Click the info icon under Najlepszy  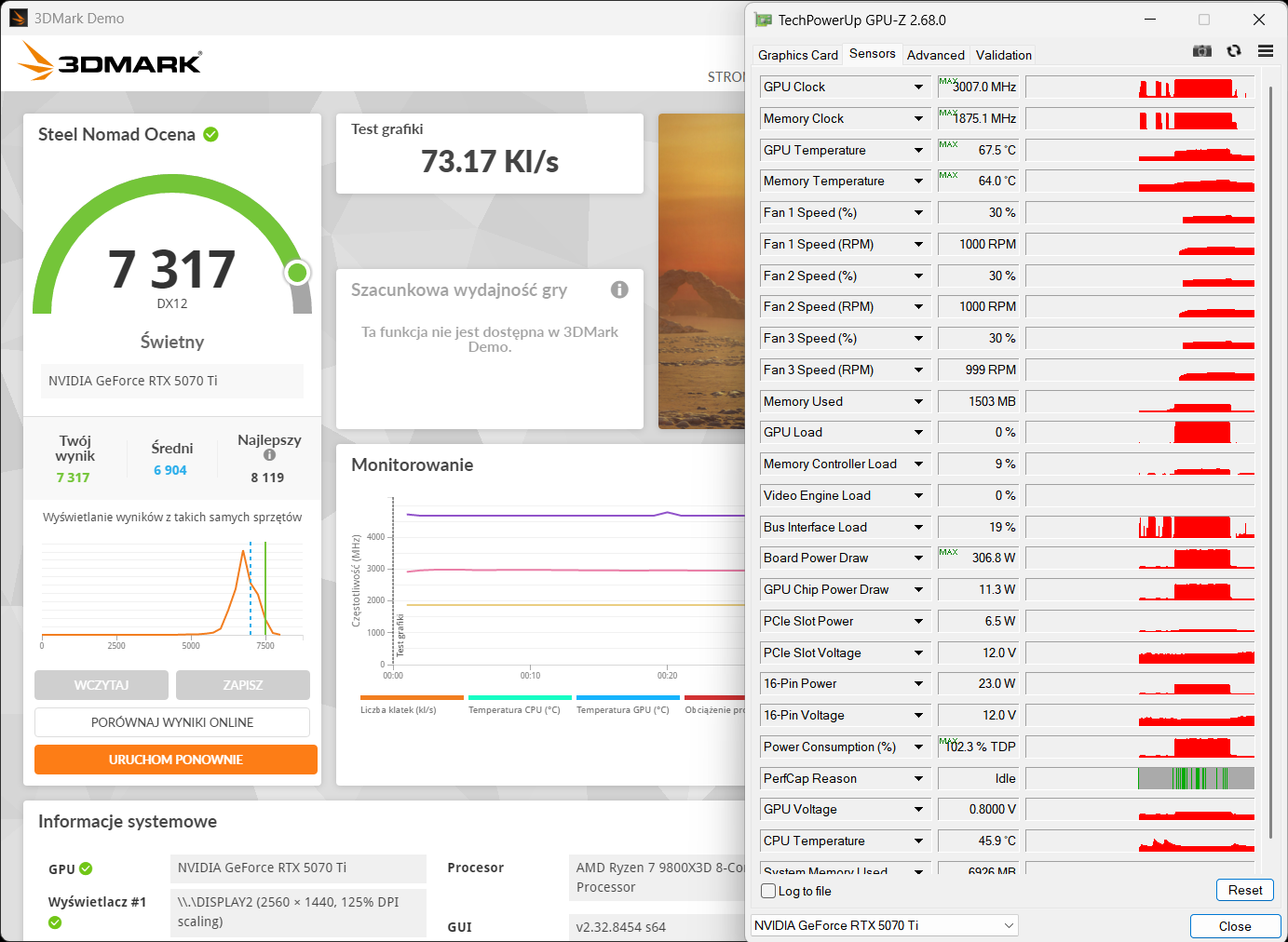[269, 455]
